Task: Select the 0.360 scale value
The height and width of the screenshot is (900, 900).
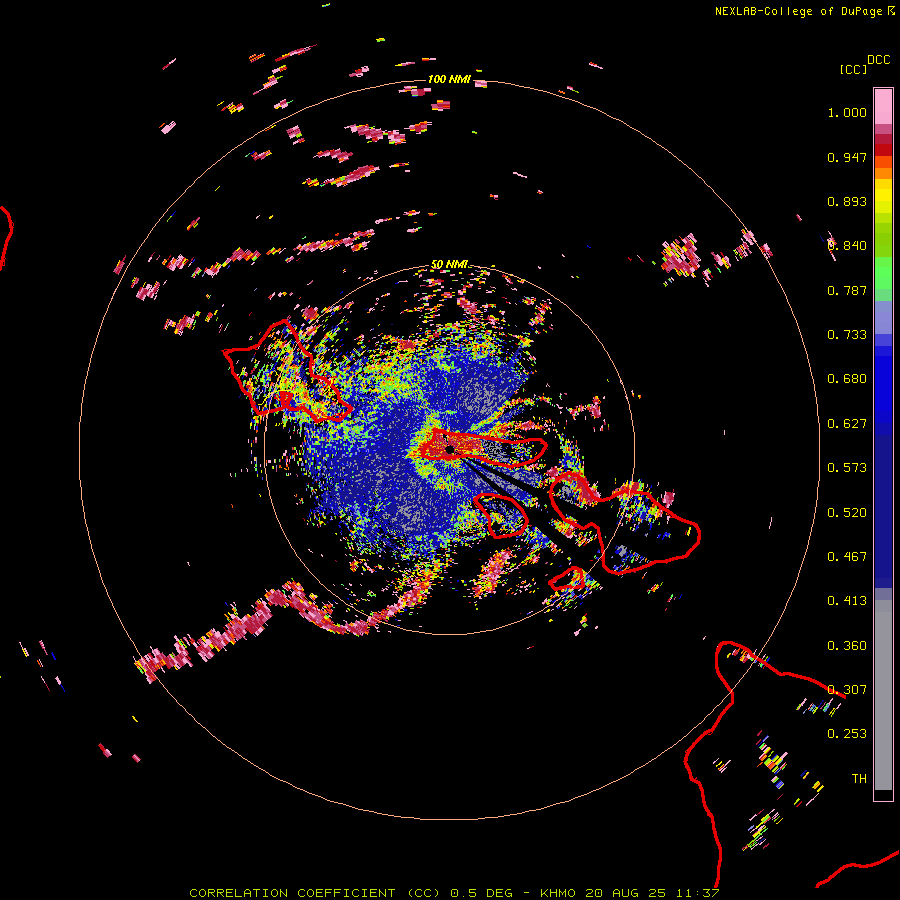Action: click(x=847, y=646)
